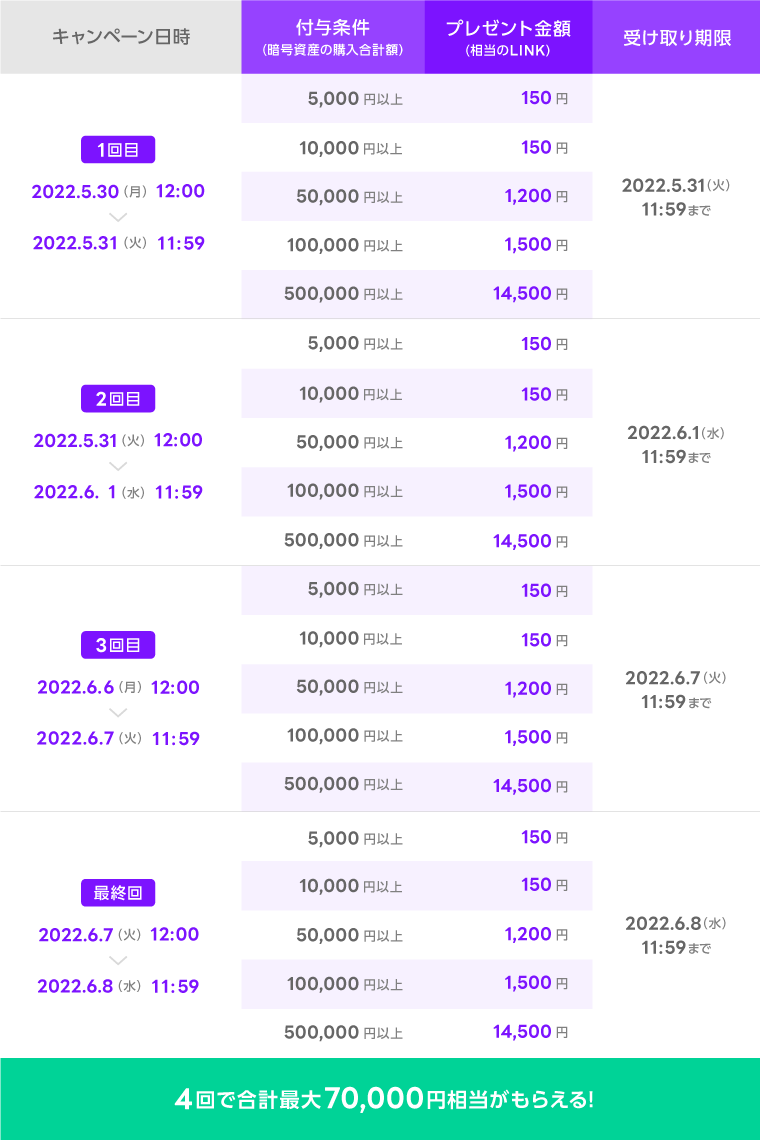Click the 2回目 round badge
Image resolution: width=760 pixels, height=1140 pixels.
point(118,398)
